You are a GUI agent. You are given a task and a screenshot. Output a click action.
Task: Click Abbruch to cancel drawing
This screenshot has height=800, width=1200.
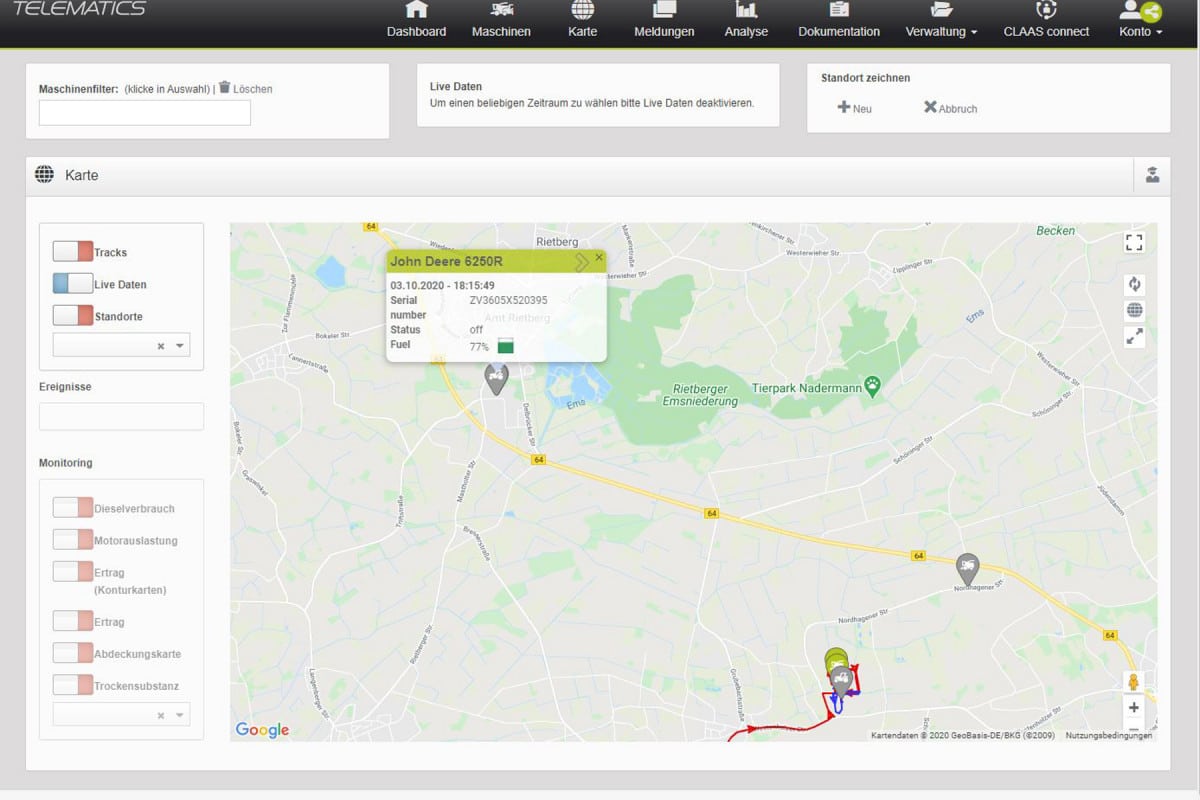click(958, 109)
